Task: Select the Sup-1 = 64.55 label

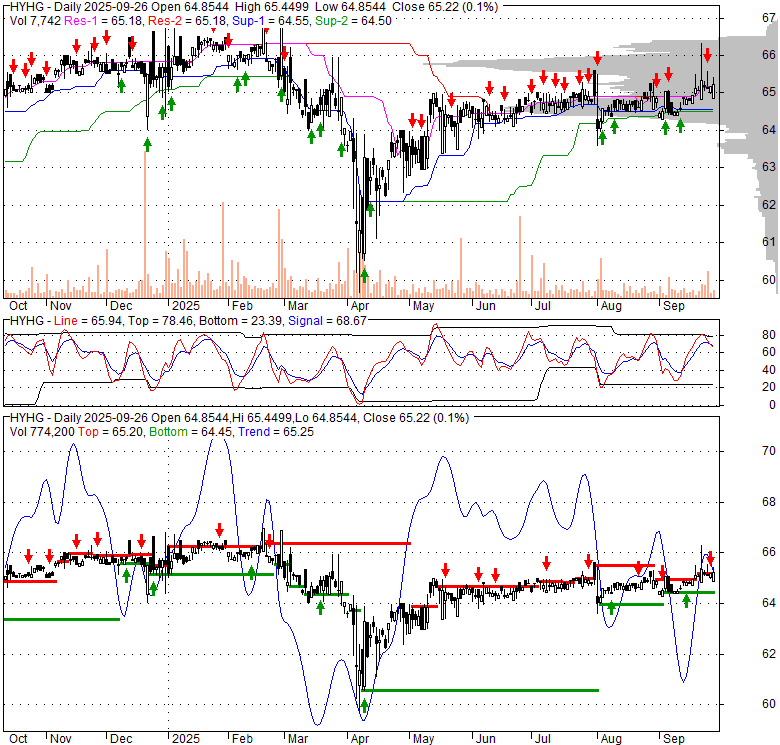Action: pyautogui.click(x=271, y=21)
